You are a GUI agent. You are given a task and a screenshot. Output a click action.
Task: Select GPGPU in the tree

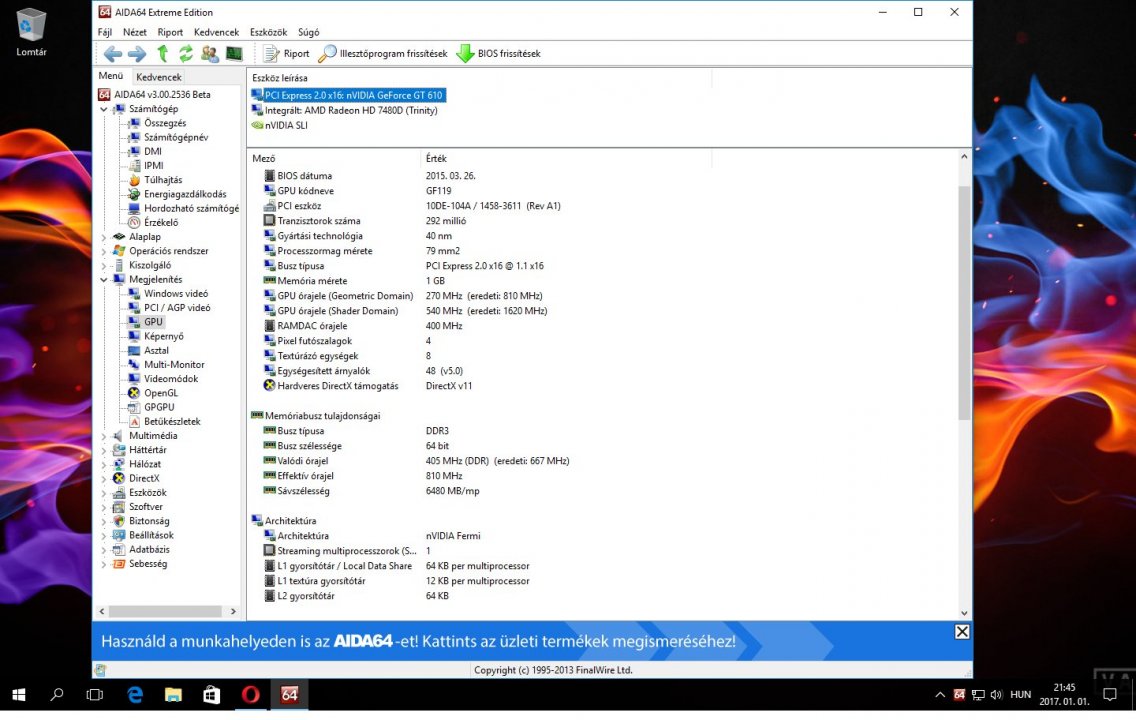159,407
